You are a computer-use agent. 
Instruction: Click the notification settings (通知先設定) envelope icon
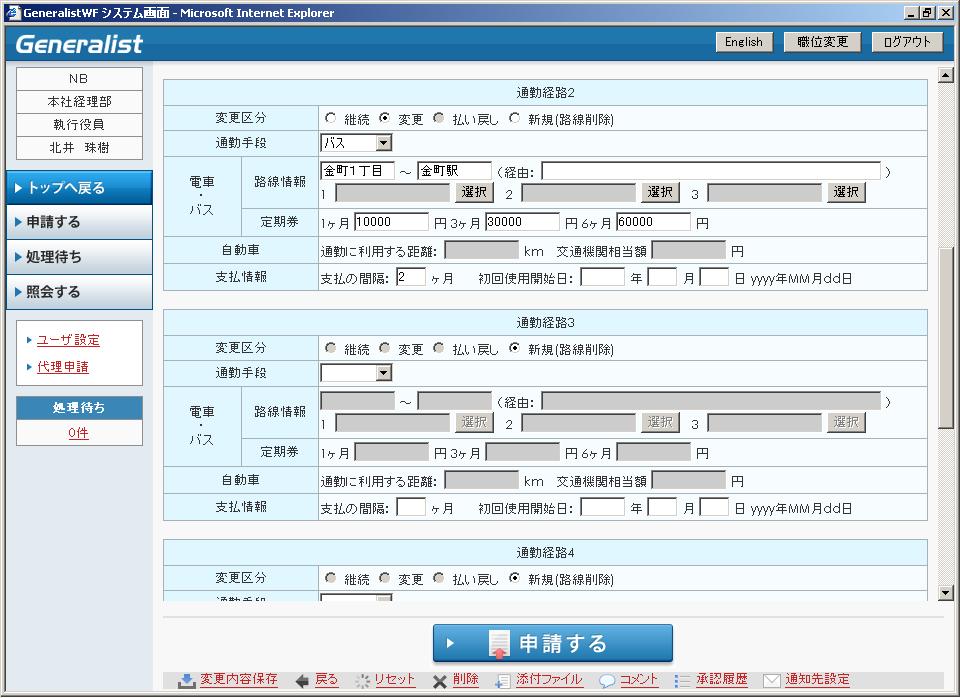click(x=771, y=681)
